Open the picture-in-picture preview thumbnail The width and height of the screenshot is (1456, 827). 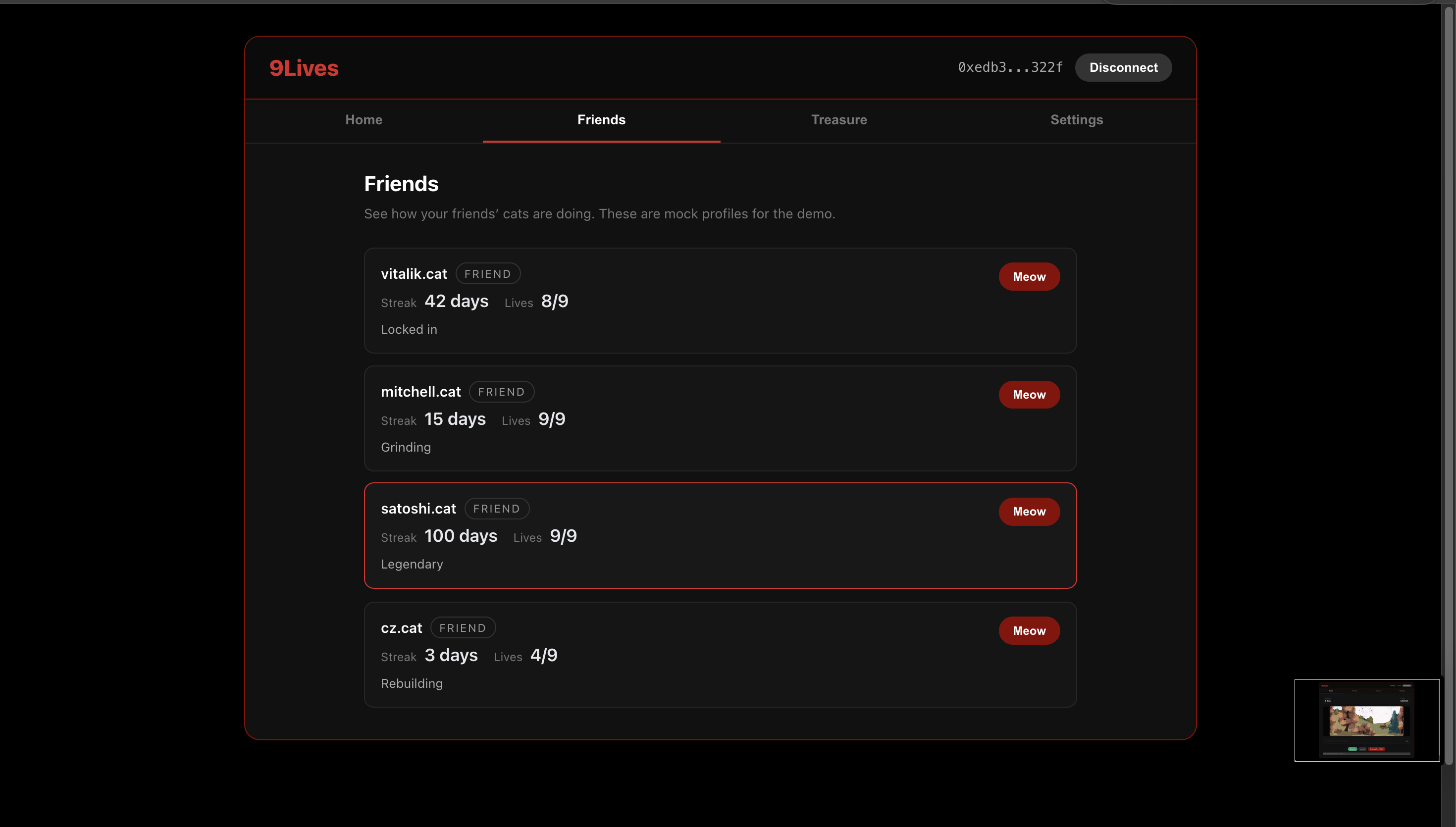(x=1366, y=720)
